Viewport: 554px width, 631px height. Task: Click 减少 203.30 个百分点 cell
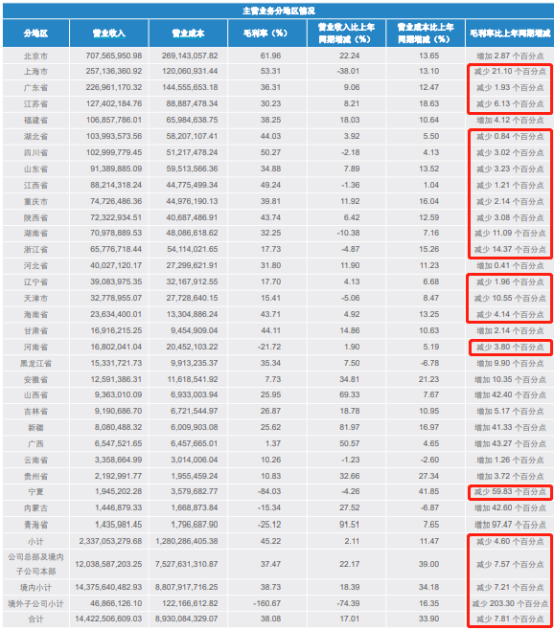[x=510, y=604]
